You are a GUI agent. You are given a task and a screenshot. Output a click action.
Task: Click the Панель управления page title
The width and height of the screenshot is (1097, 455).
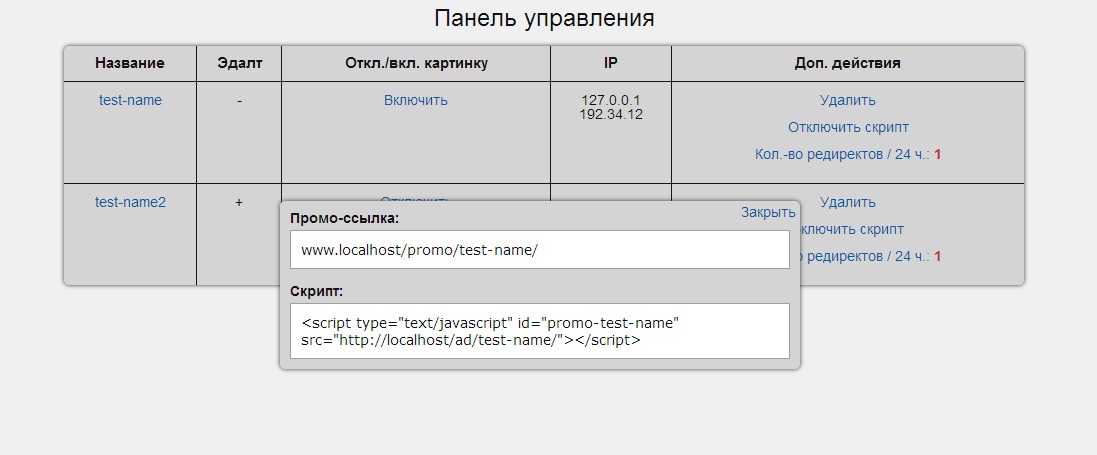point(544,19)
